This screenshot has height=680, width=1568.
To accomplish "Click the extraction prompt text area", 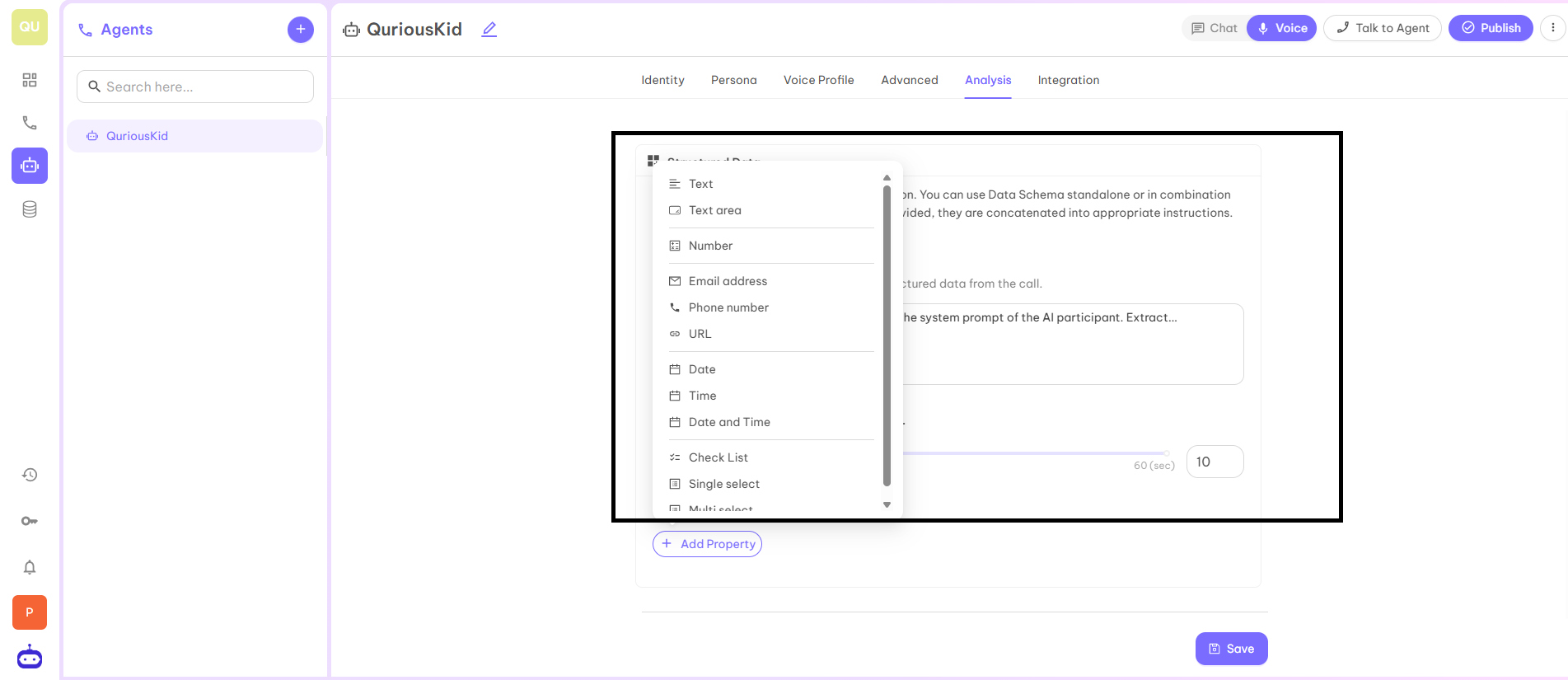I will (x=1073, y=344).
